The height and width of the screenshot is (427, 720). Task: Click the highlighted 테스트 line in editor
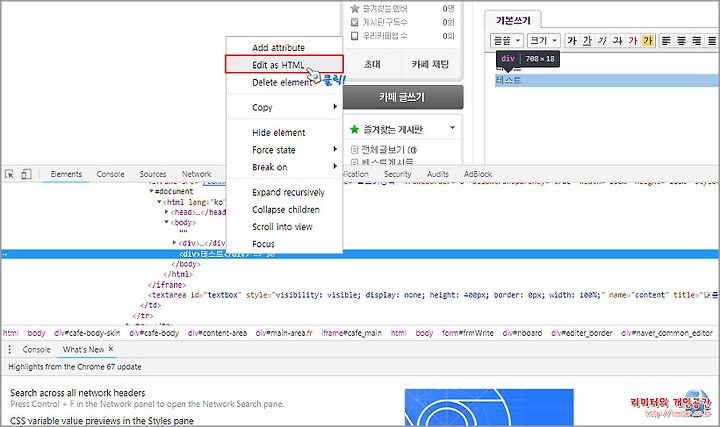(607, 80)
